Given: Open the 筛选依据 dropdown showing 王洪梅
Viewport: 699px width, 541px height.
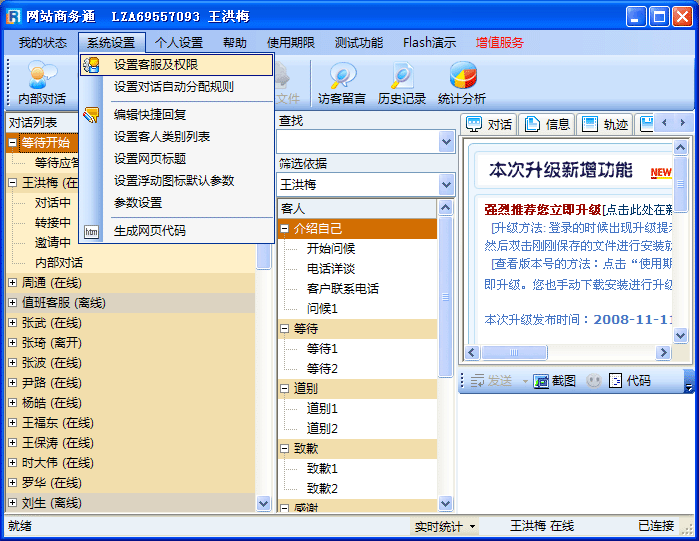Looking at the screenshot, I should 446,185.
